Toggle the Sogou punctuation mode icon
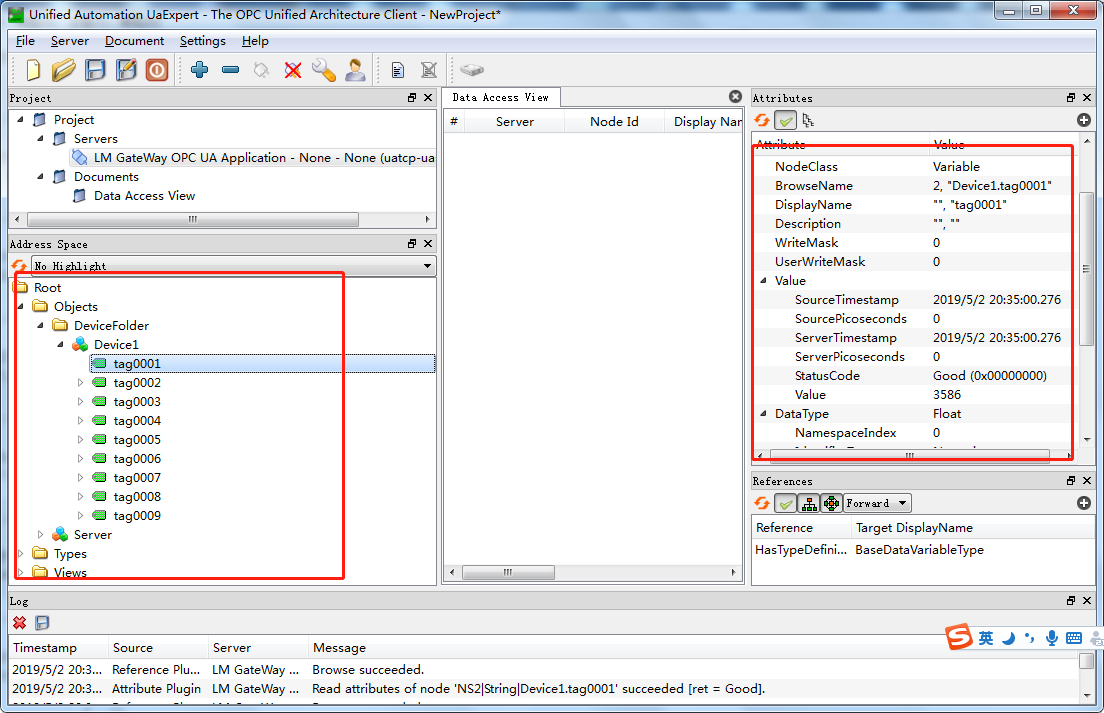Viewport: 1104px width, 713px height. tap(1030, 638)
